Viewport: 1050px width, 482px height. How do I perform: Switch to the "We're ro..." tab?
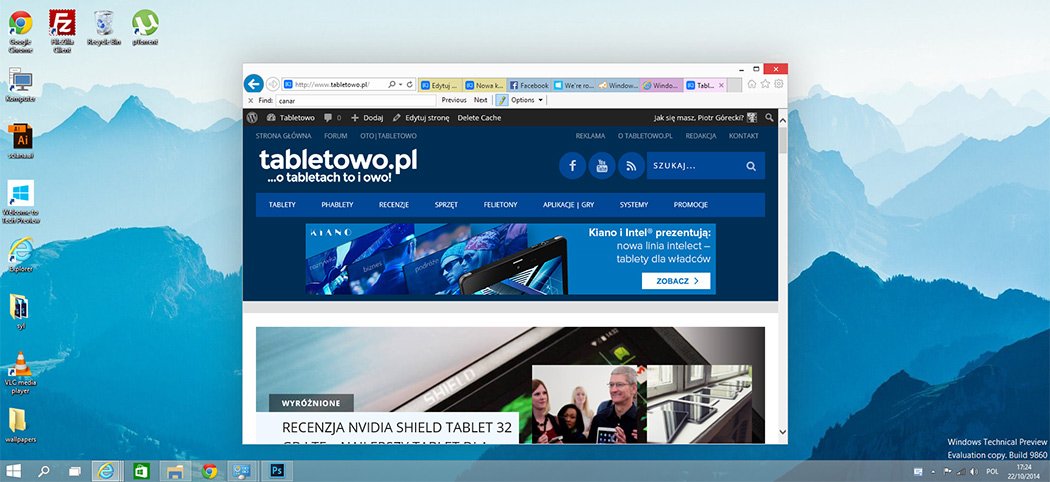(574, 86)
